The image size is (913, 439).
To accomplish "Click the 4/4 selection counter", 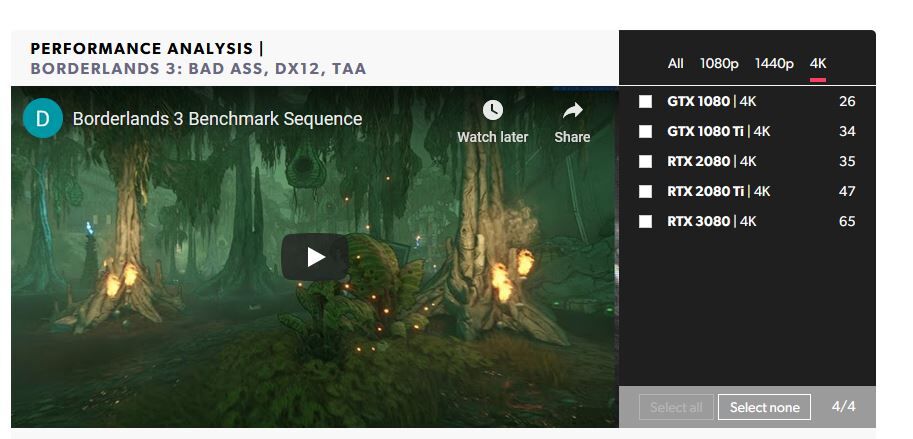I will (x=844, y=406).
